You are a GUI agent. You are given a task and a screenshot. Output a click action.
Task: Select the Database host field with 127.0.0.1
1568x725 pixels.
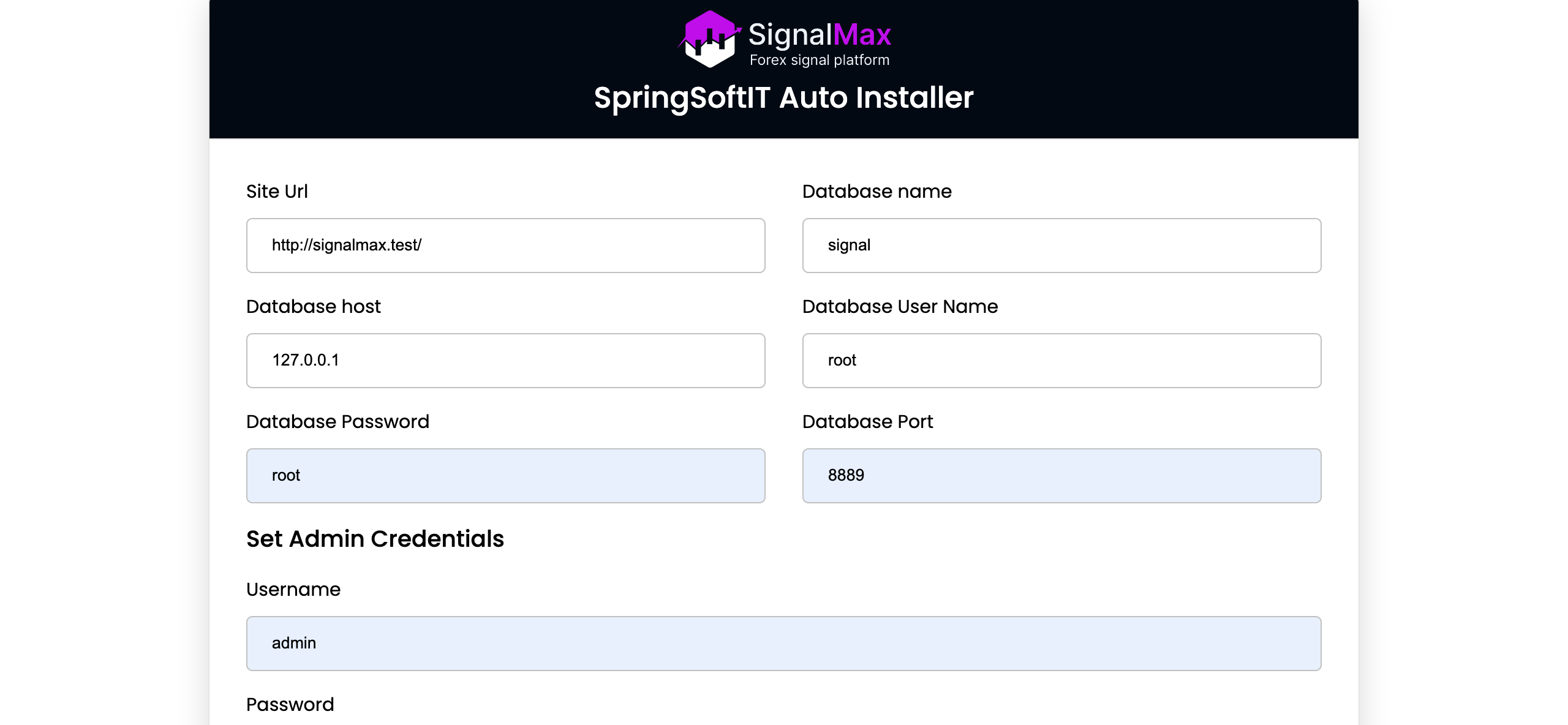(x=505, y=361)
